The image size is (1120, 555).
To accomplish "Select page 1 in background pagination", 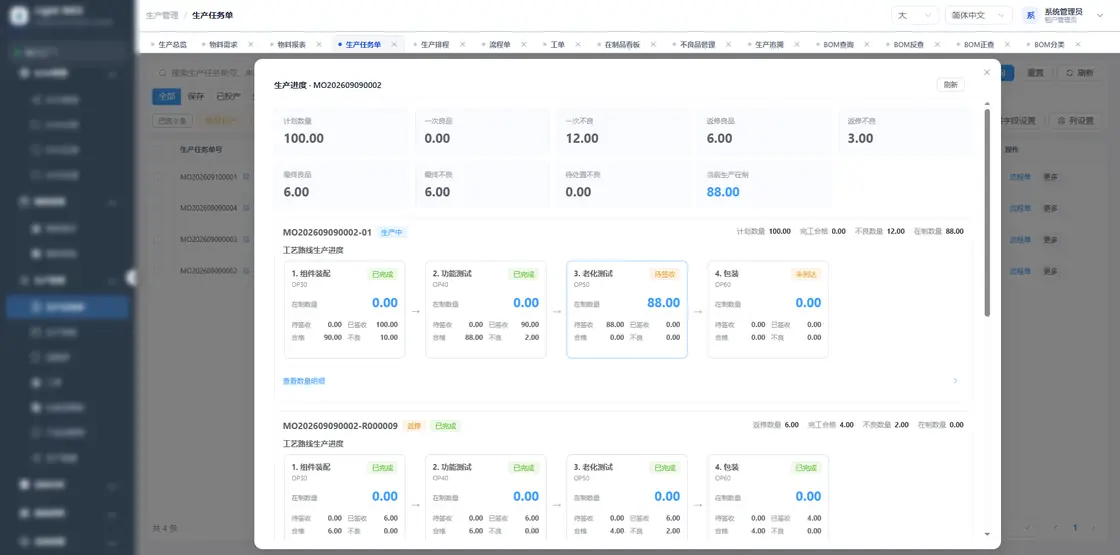I will click(1075, 528).
